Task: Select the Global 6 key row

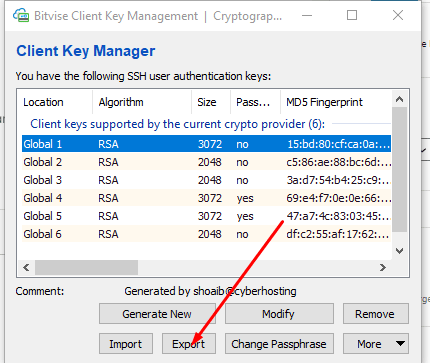Action: [x=206, y=234]
